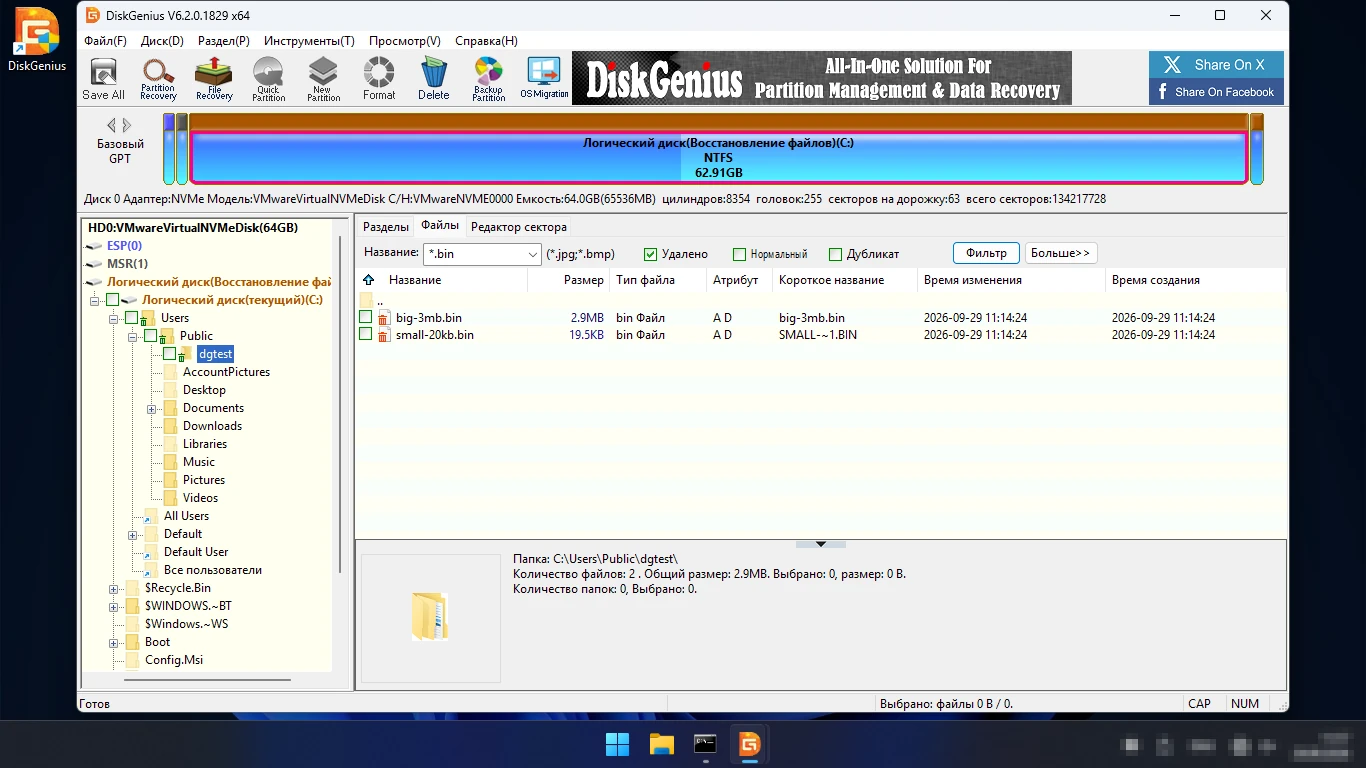Viewport: 1366px width, 768px height.
Task: Tick the checkbox for big-3mb.bin
Action: coord(366,317)
